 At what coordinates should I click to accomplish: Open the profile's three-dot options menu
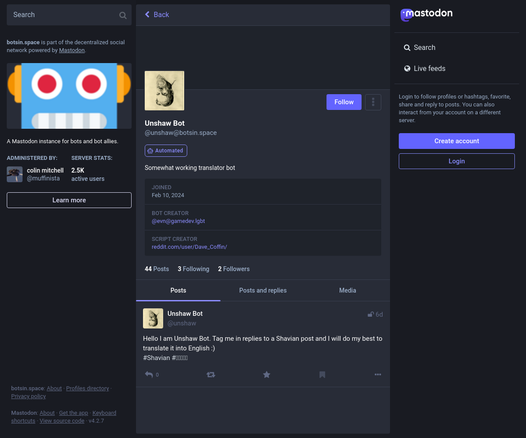373,102
